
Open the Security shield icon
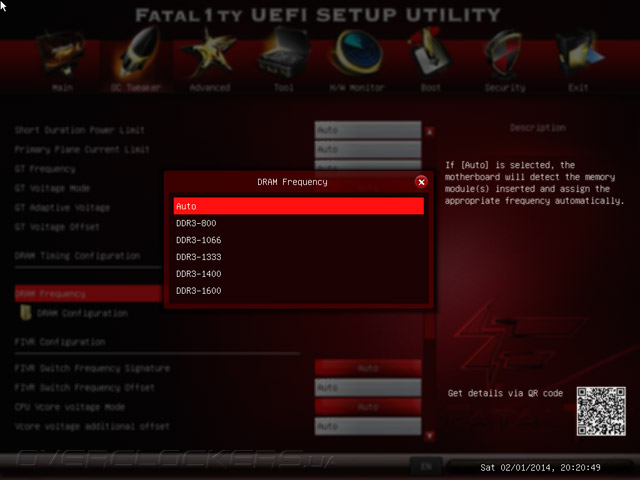click(504, 55)
